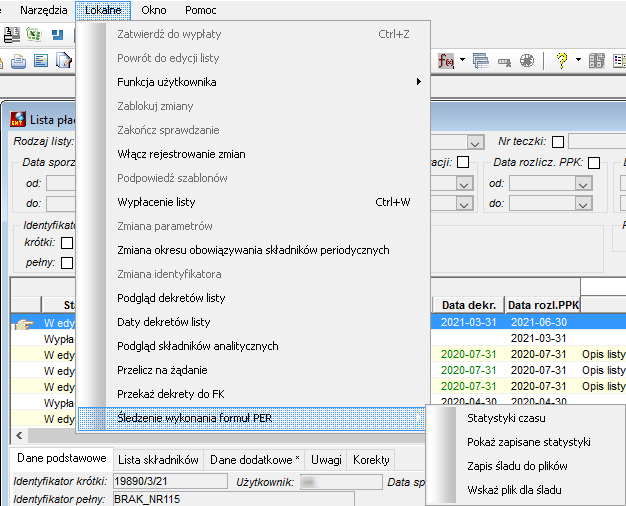Click the left arrow of horizontal scrollbar
Viewport: 626px width, 506px height.
[19, 435]
